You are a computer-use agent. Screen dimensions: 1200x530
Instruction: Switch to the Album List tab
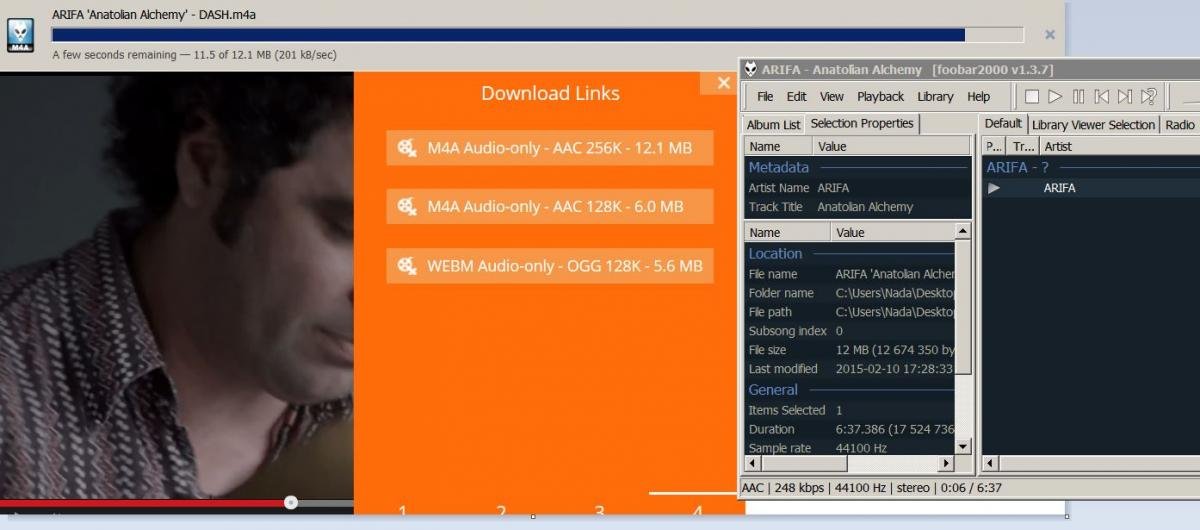773,125
